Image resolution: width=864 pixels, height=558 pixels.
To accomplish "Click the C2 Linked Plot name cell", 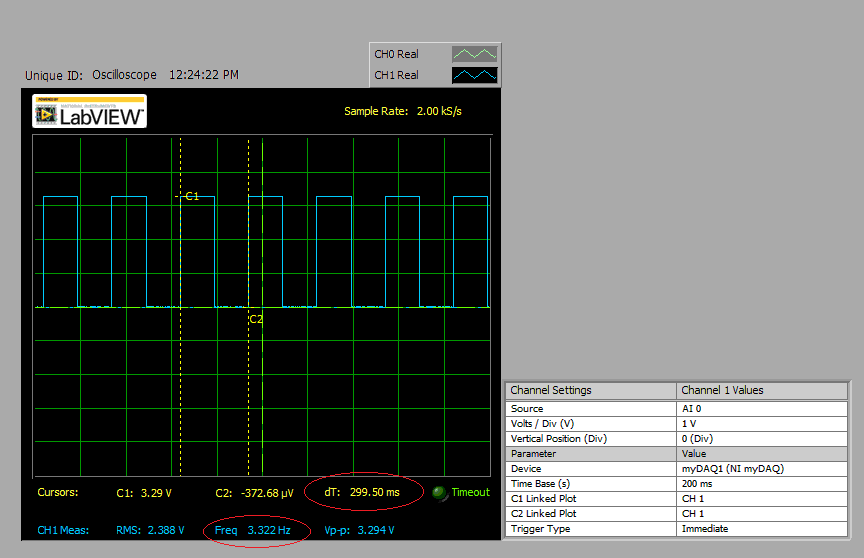I will coord(591,513).
